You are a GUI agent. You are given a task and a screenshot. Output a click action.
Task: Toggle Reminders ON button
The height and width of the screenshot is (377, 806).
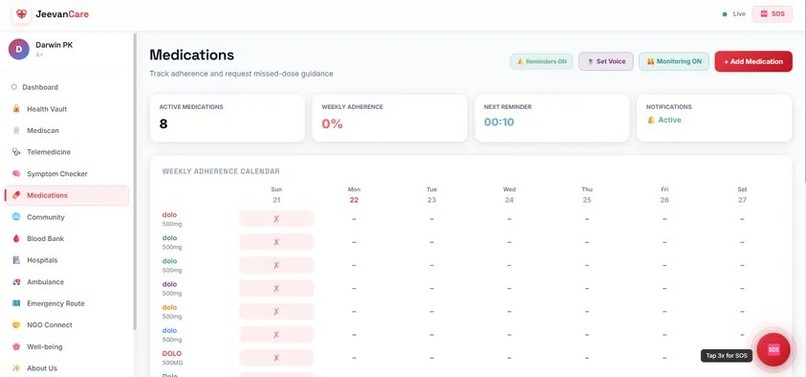(x=541, y=62)
